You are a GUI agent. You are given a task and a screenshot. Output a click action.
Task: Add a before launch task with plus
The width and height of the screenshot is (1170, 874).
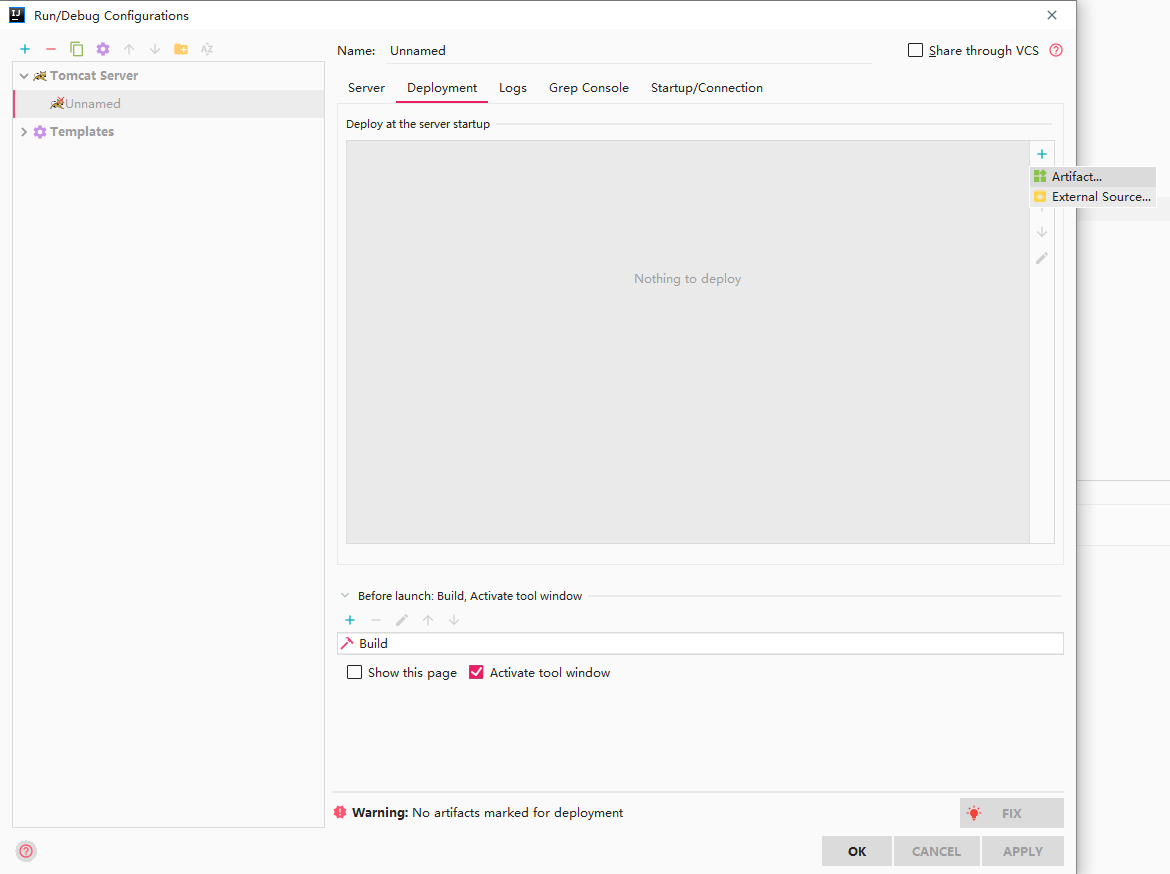pos(350,619)
